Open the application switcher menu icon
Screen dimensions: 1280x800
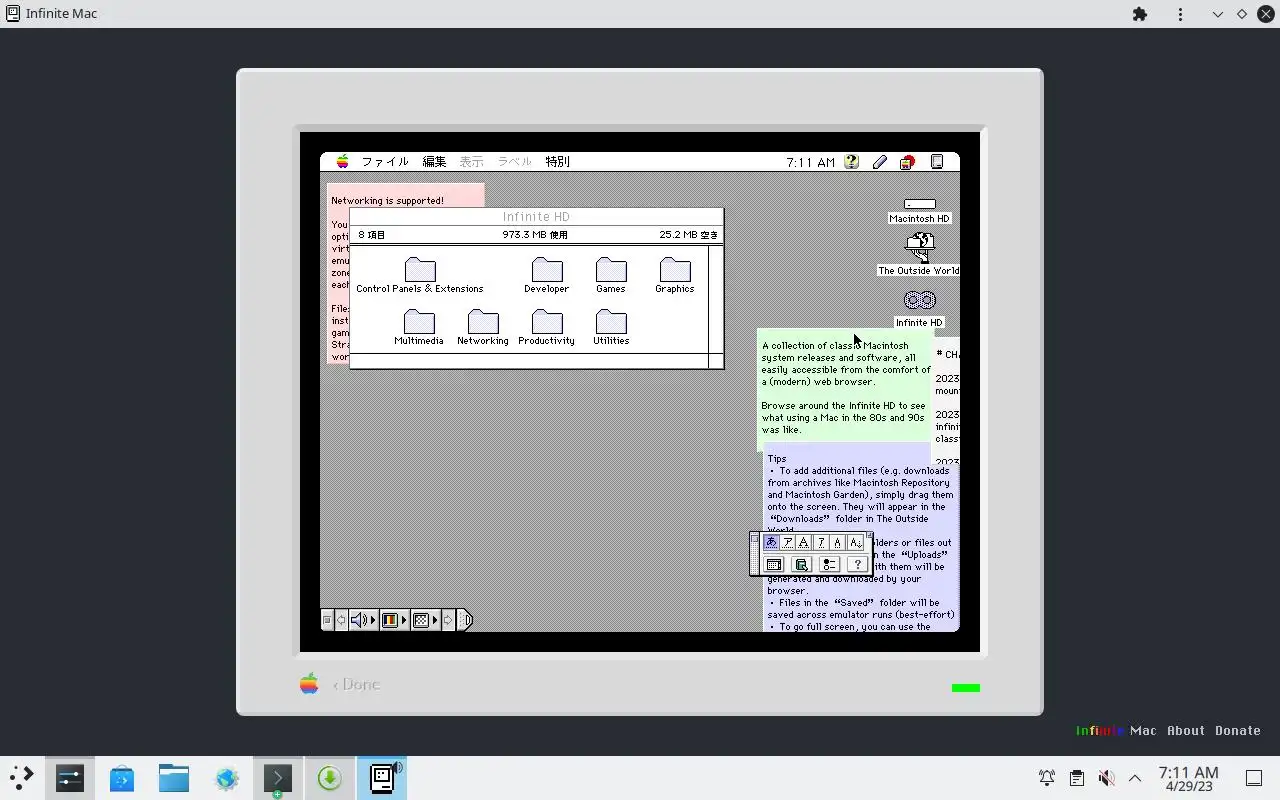click(x=937, y=162)
